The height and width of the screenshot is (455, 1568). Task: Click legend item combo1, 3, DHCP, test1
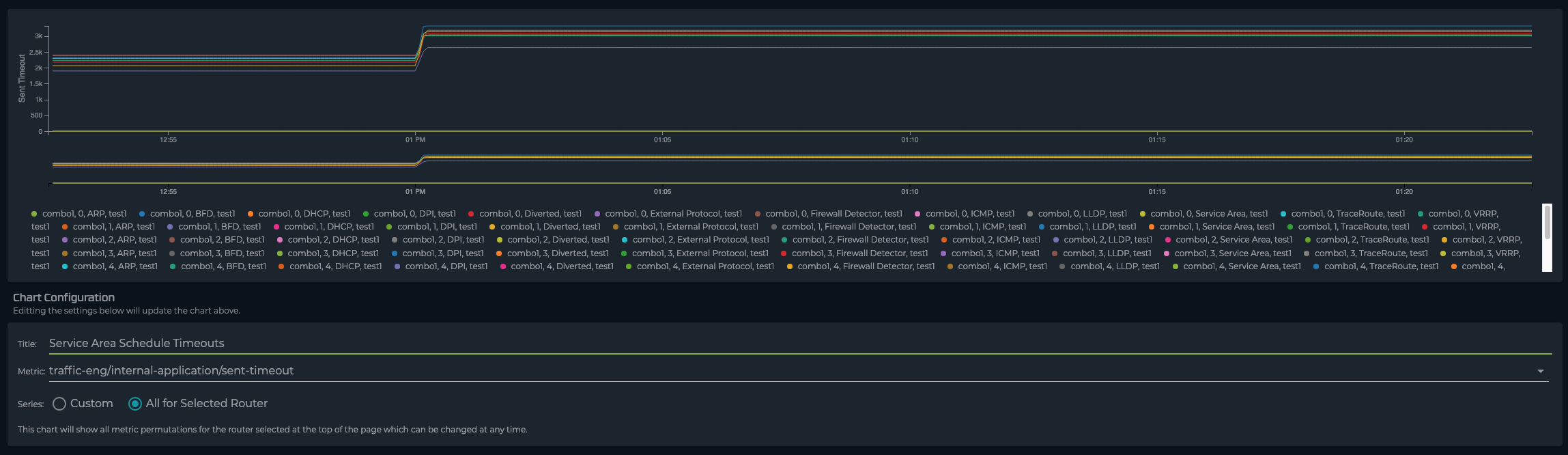[x=328, y=253]
